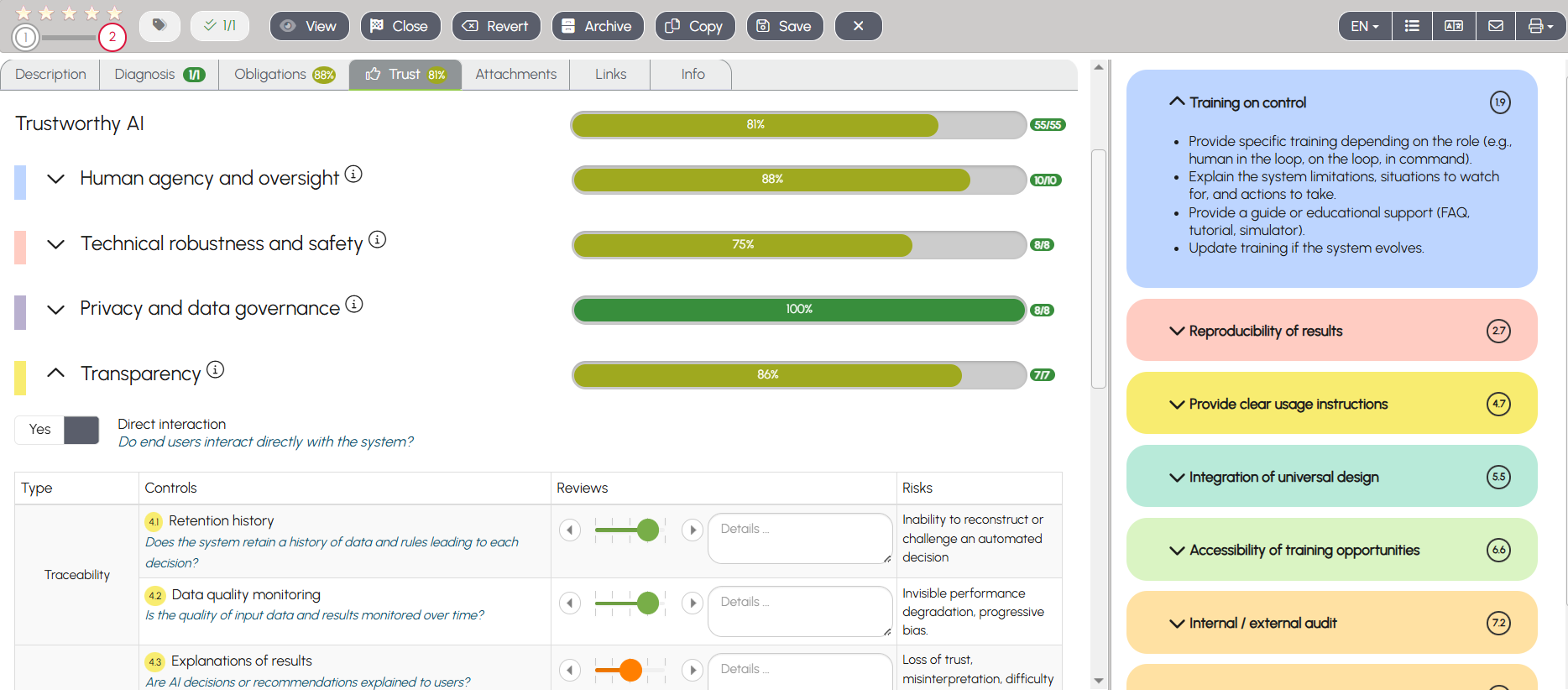
Task: Switch to the Obligations tab
Action: point(284,75)
